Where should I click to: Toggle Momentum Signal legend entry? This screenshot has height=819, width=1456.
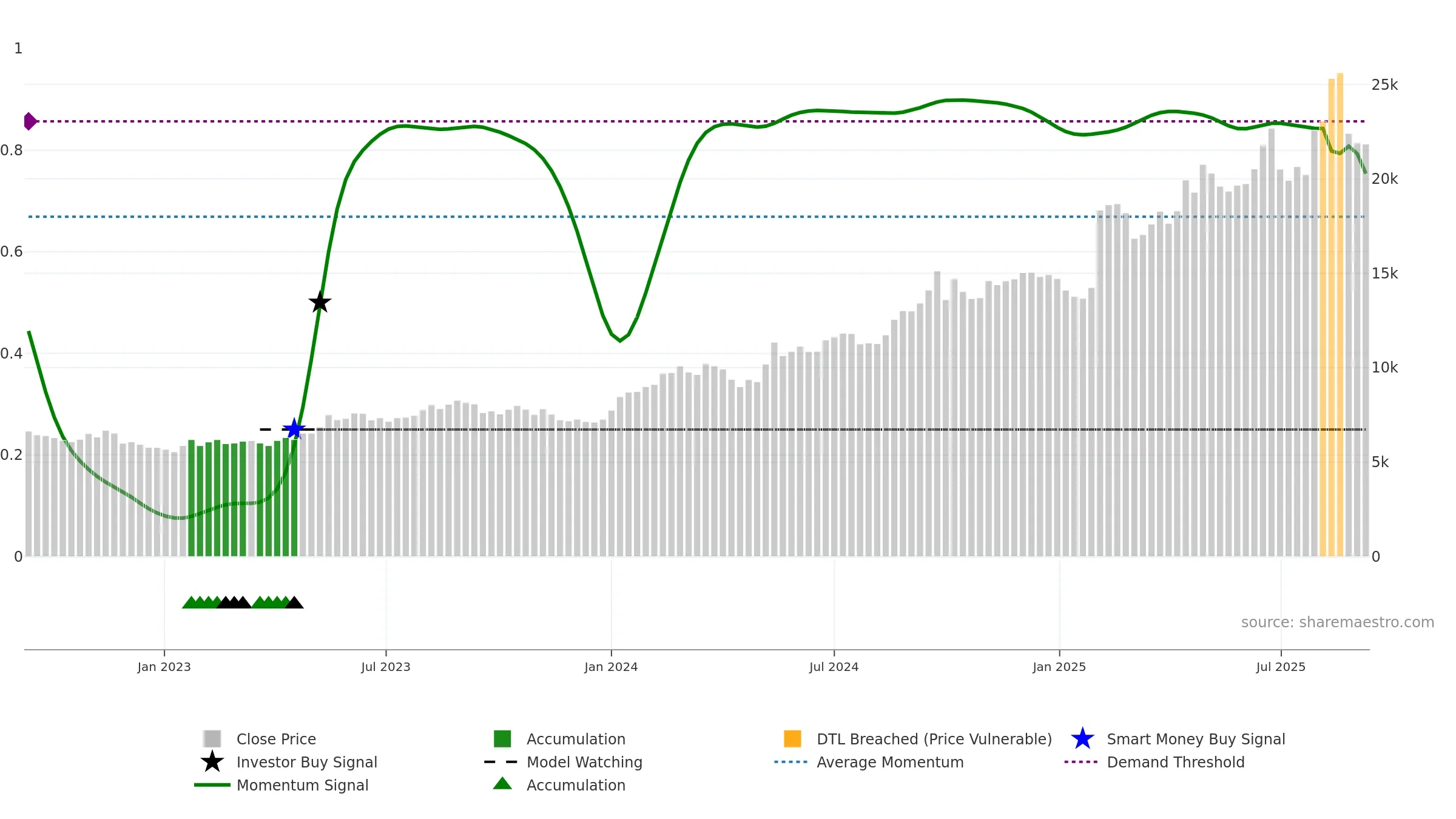point(302,785)
